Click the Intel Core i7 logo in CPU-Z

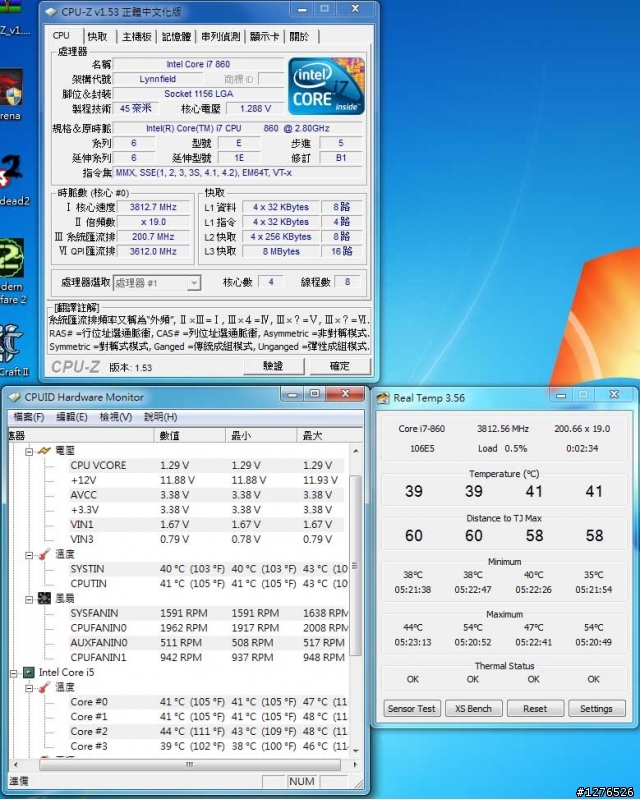point(326,86)
